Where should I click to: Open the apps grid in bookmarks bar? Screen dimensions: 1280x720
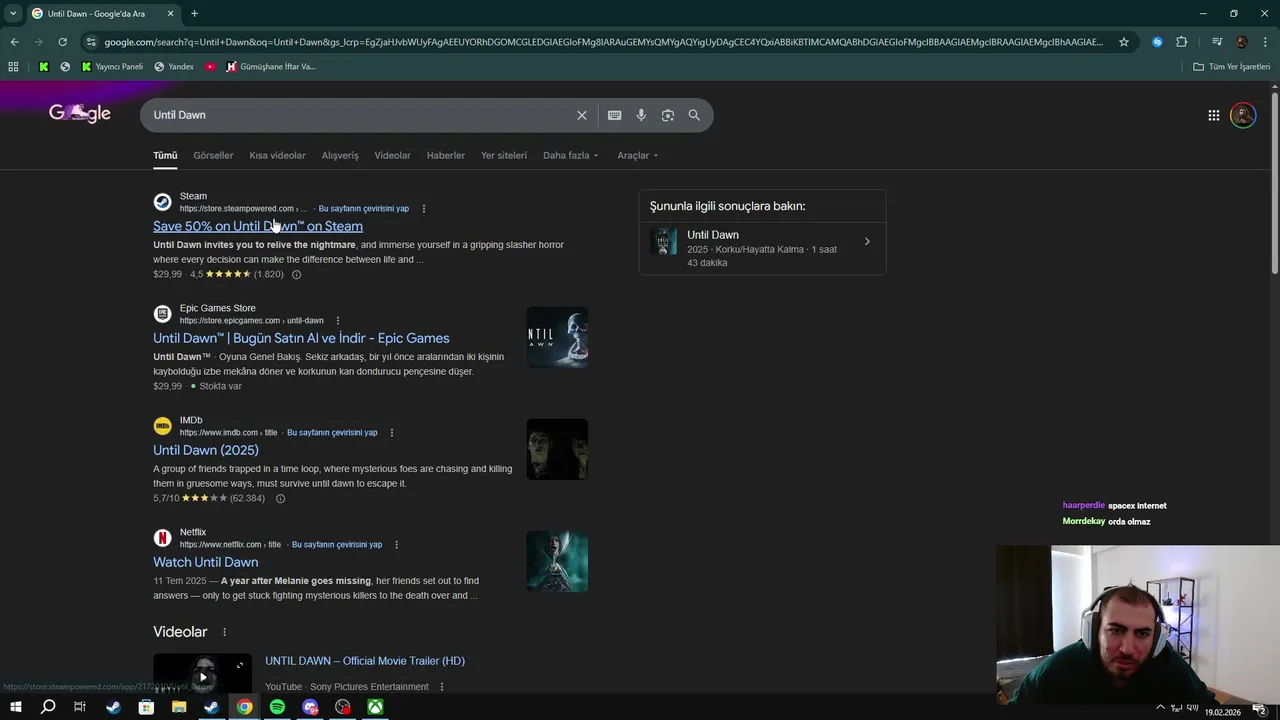pos(13,67)
